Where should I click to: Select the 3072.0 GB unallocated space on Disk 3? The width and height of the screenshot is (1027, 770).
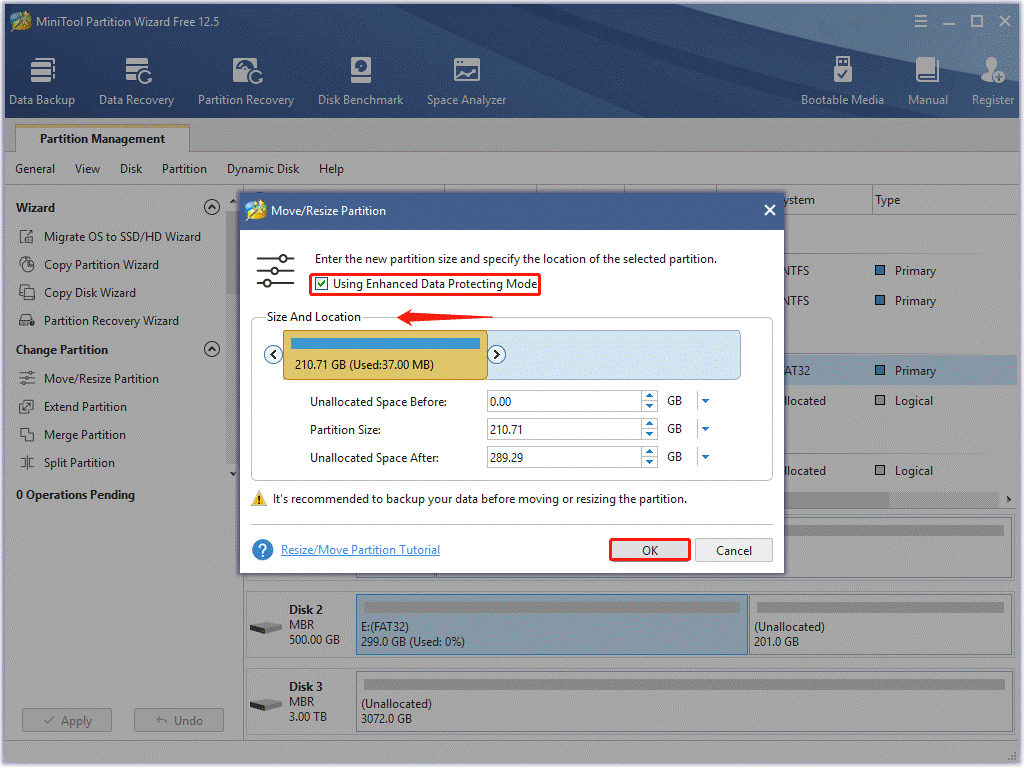[x=685, y=703]
